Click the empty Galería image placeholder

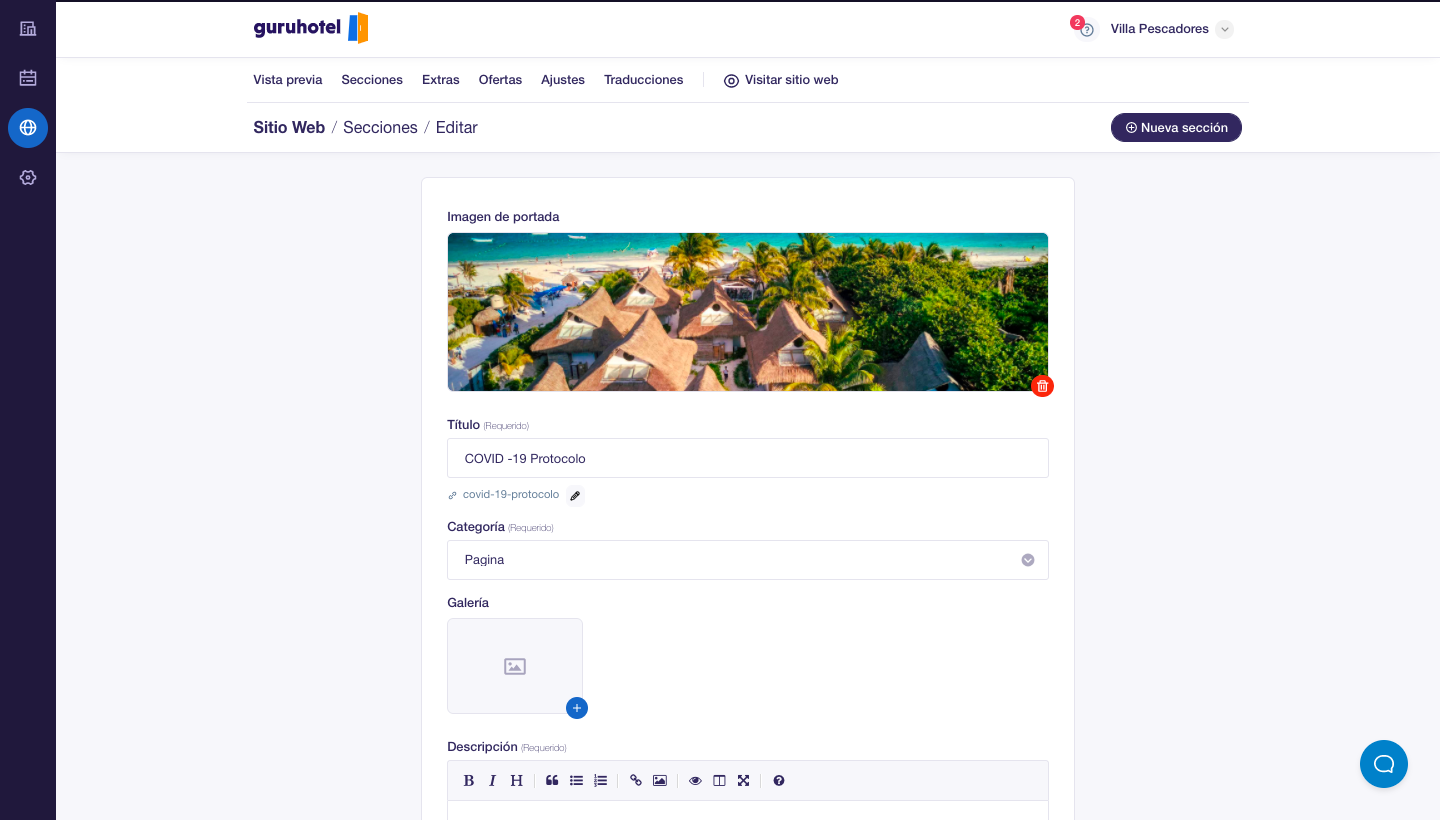515,666
